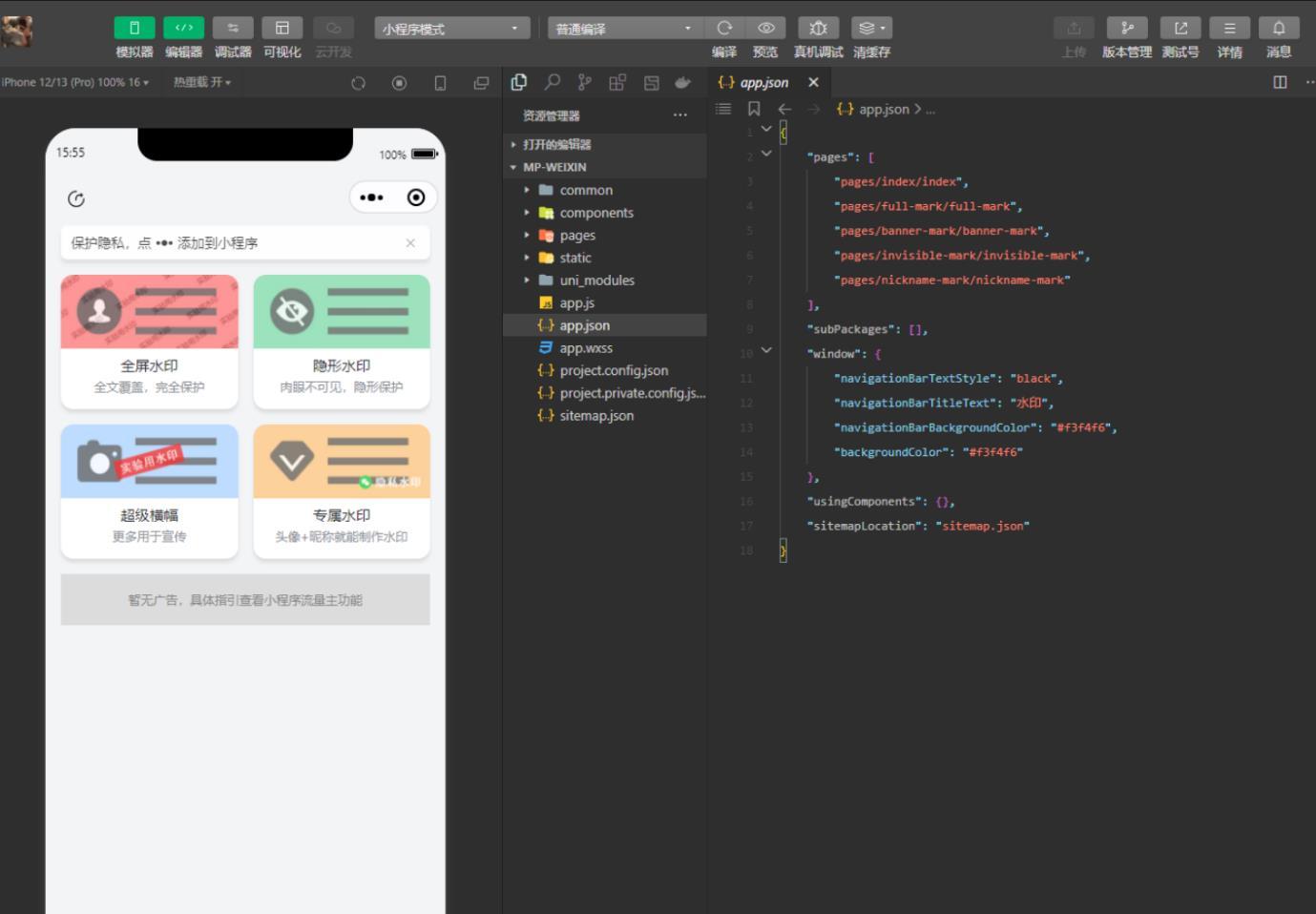Toggle the Editor panel button
Screen dimensions: 1316x914
[183, 29]
